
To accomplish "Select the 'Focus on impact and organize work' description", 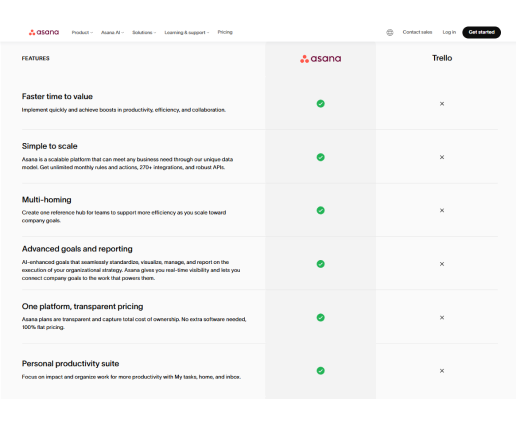I will pos(131,377).
